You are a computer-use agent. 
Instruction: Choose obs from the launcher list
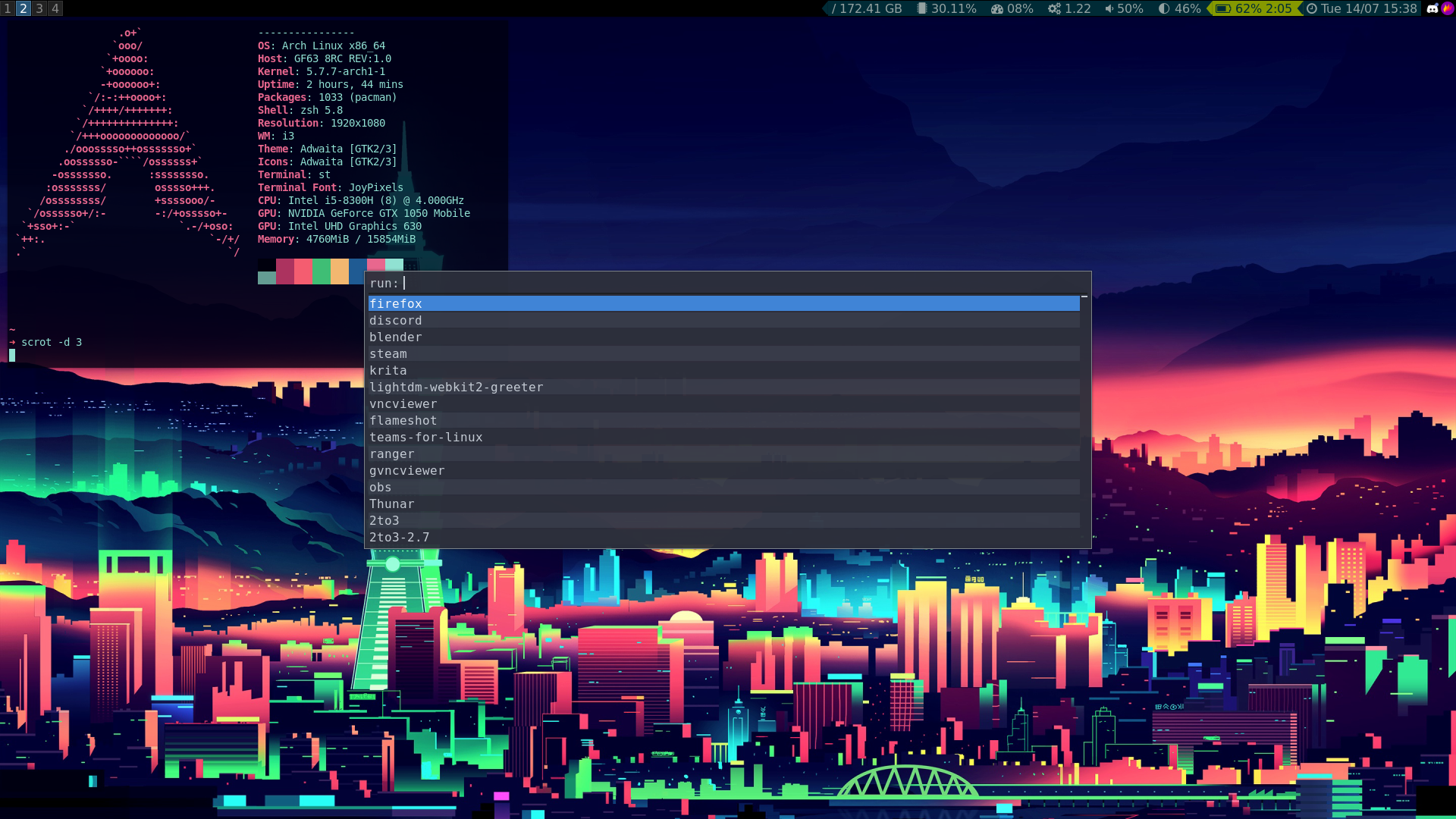click(723, 487)
